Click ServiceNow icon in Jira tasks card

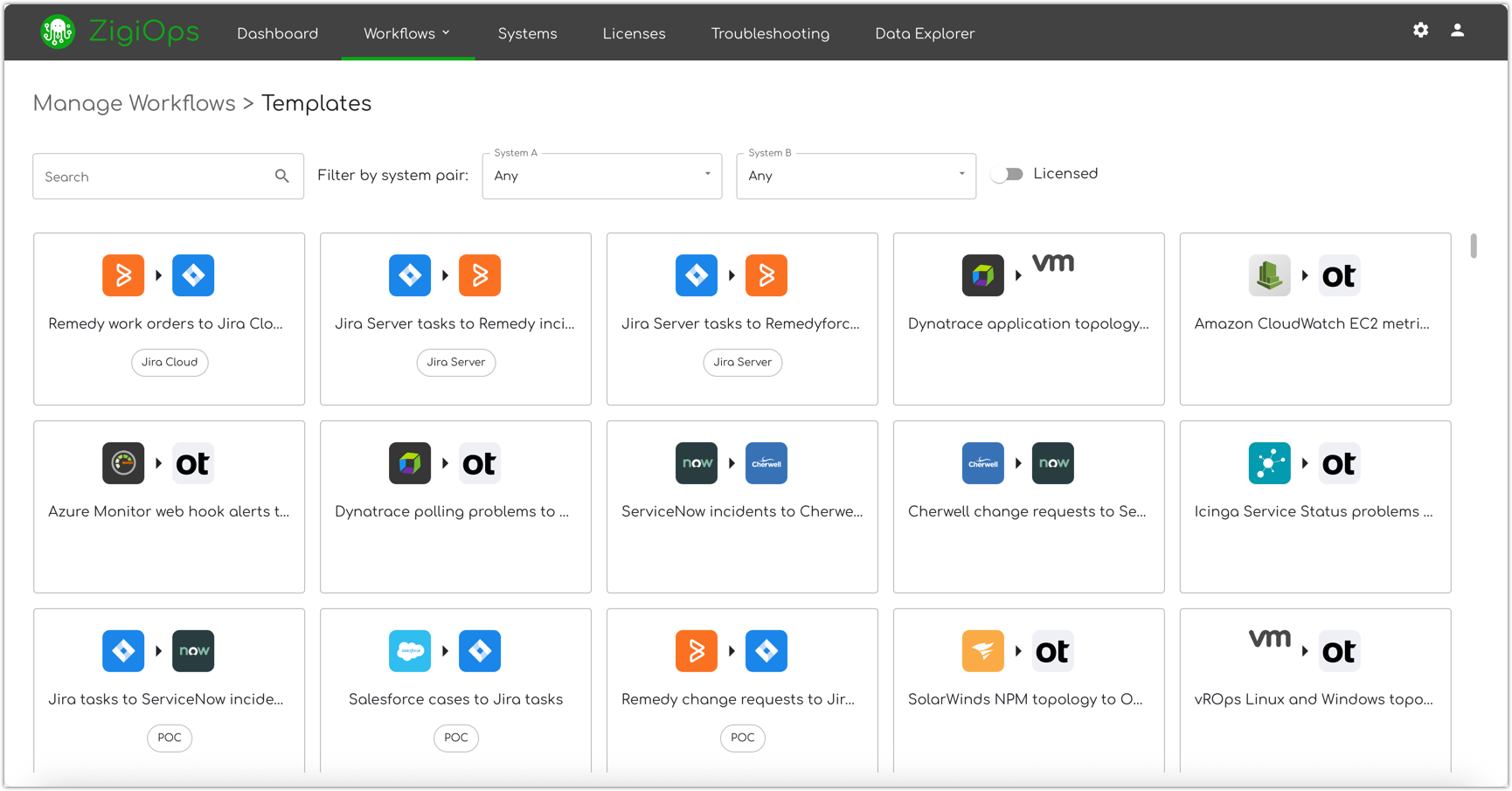pyautogui.click(x=193, y=651)
